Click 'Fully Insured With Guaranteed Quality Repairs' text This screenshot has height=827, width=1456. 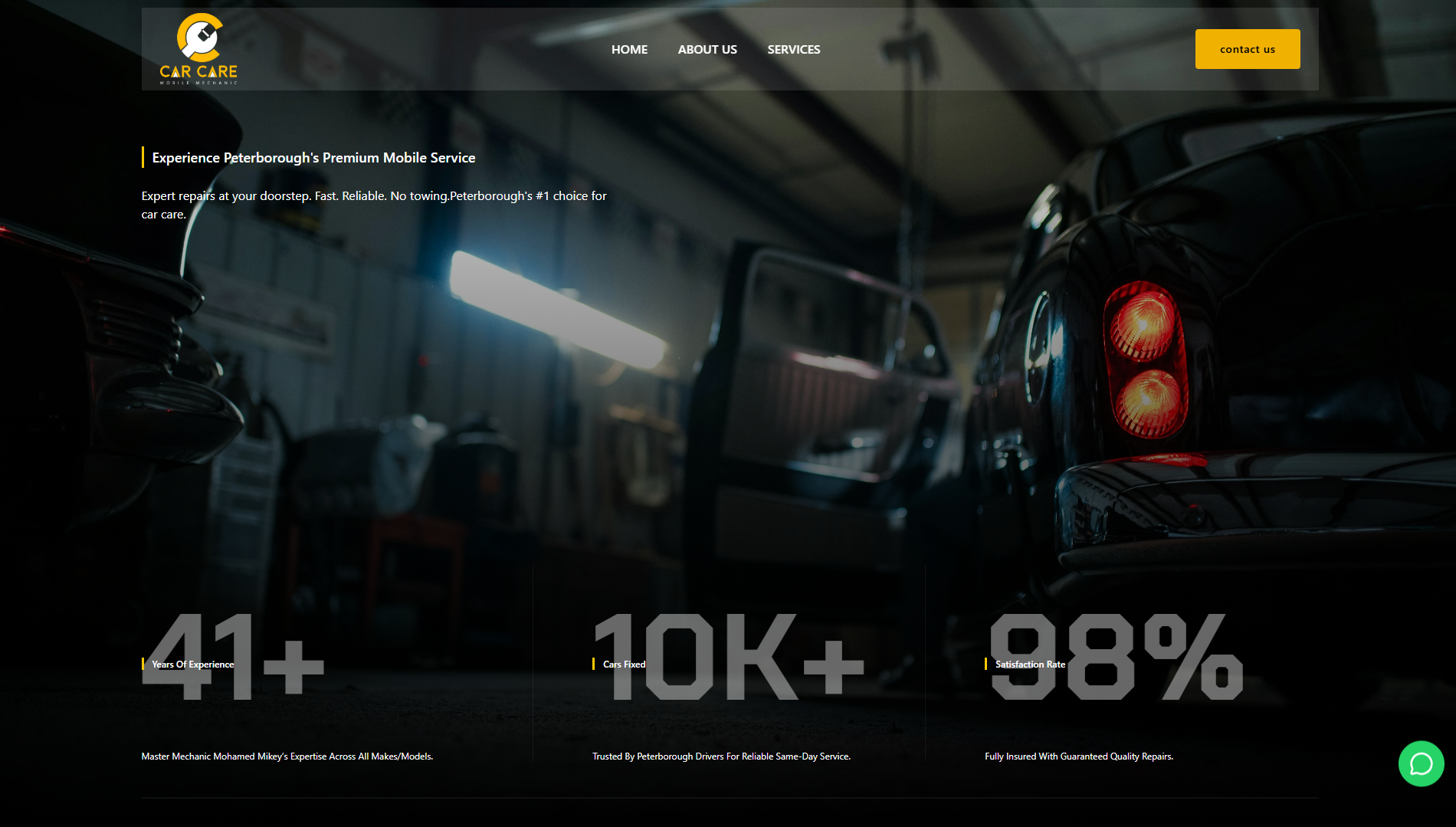coord(1079,756)
